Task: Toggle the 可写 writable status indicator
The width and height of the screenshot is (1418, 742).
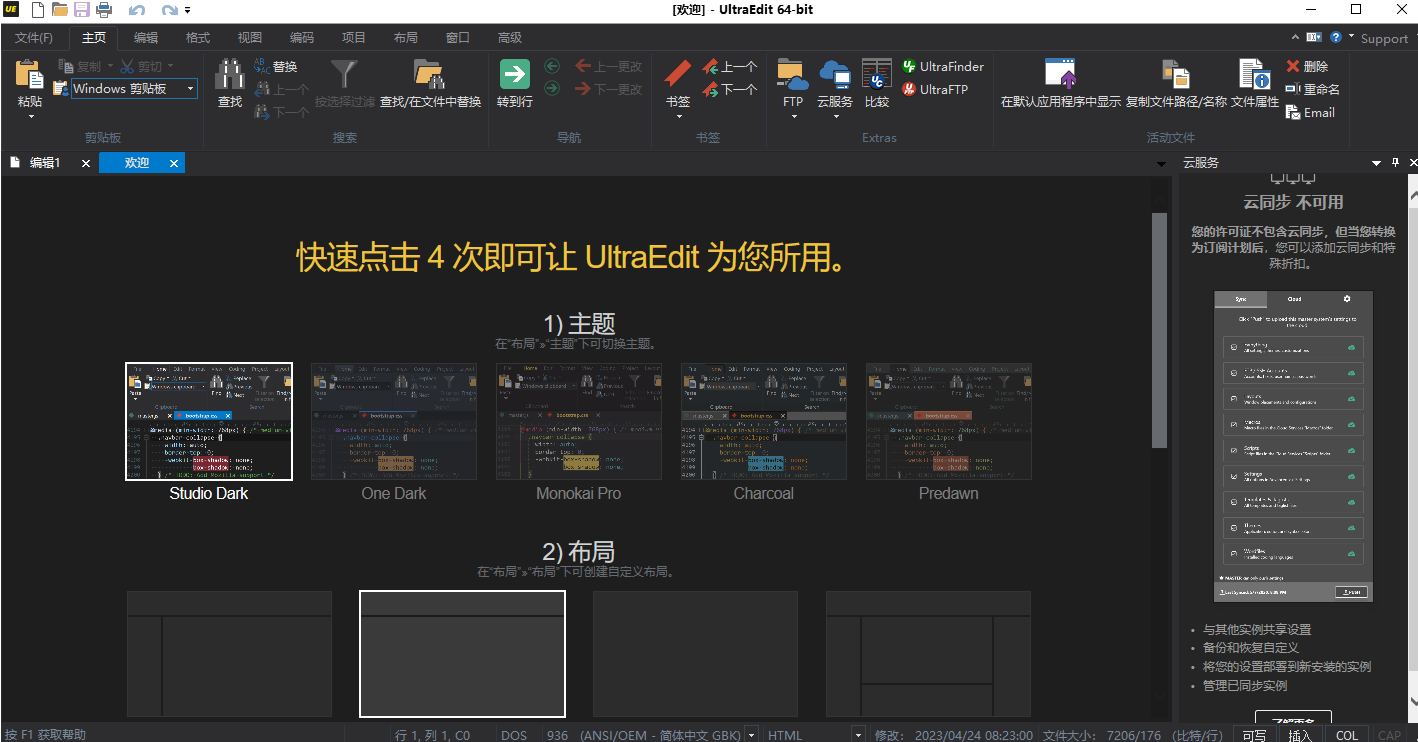Action: click(1254, 735)
